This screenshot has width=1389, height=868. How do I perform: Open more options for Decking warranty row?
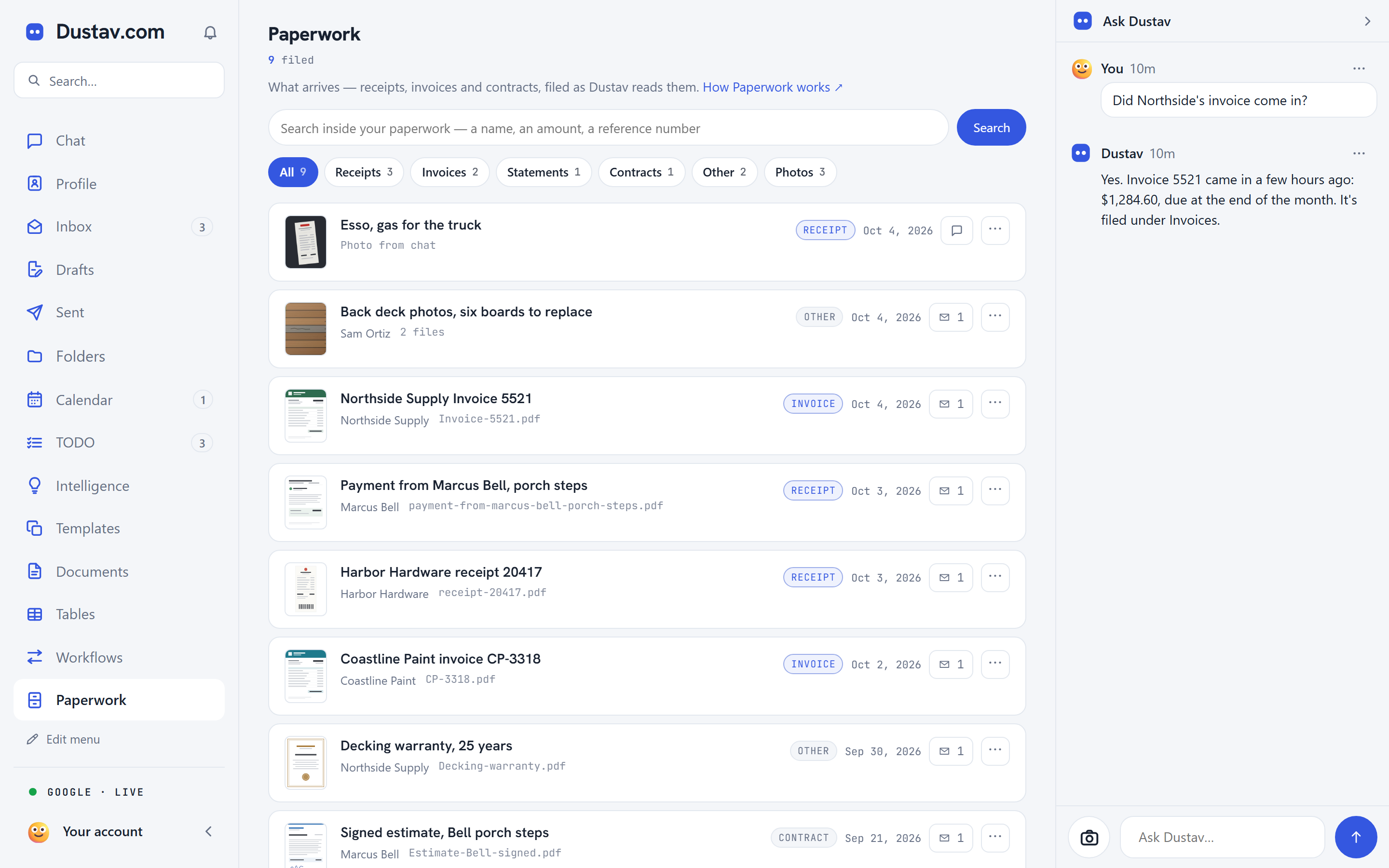(x=995, y=751)
